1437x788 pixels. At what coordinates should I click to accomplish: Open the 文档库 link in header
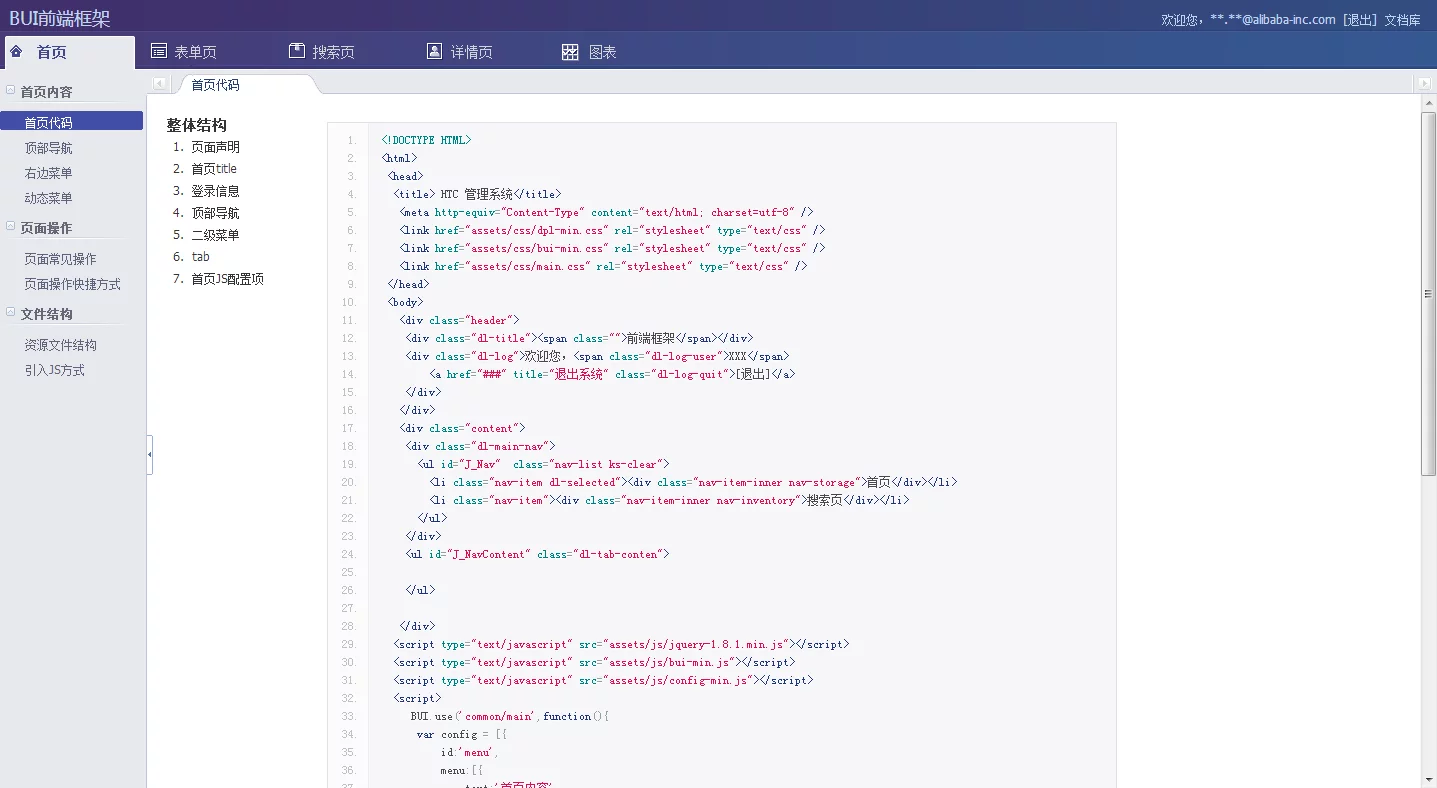[1402, 19]
